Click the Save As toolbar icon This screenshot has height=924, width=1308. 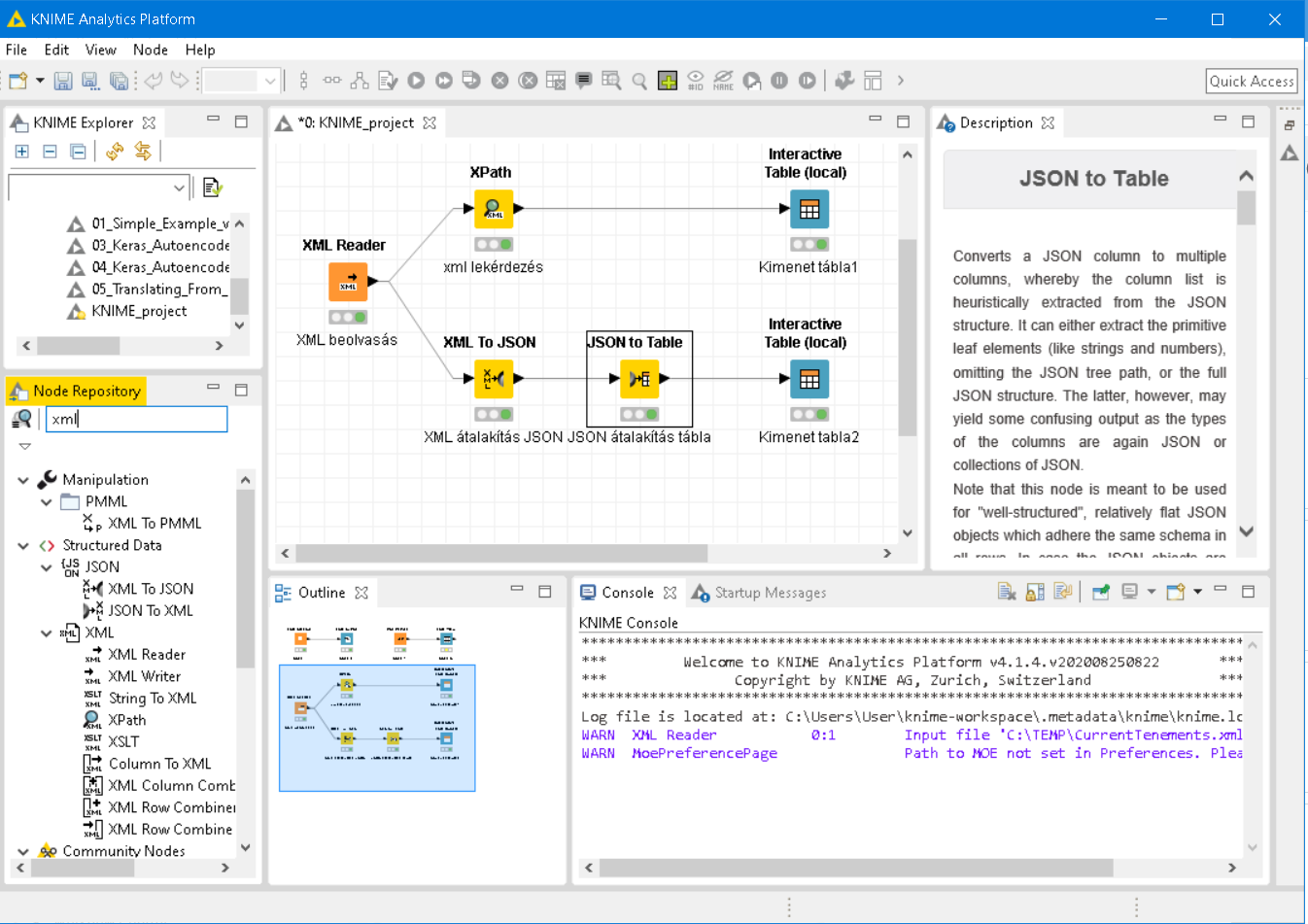[90, 81]
